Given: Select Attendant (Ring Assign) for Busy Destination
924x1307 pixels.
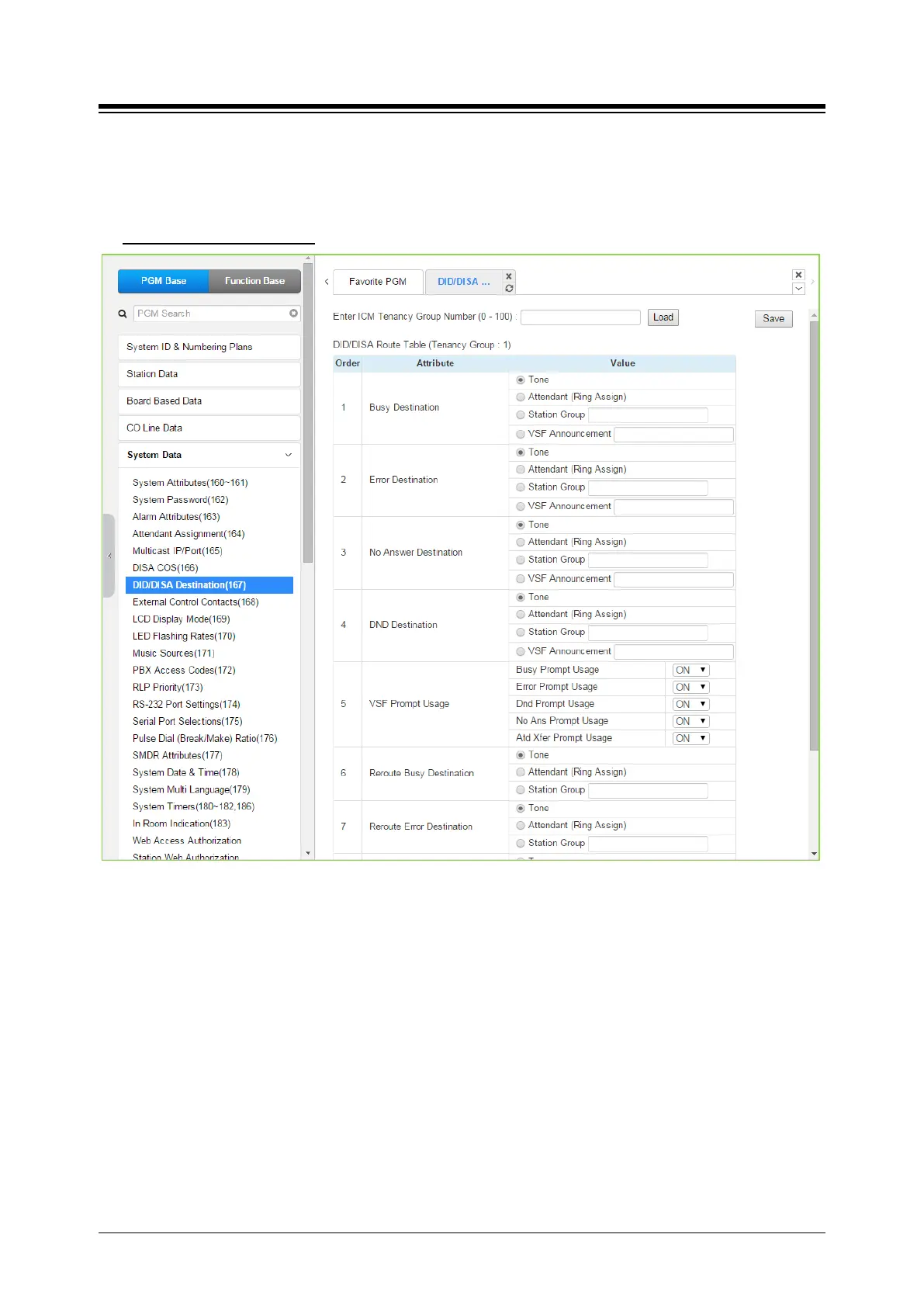Looking at the screenshot, I should click(521, 397).
